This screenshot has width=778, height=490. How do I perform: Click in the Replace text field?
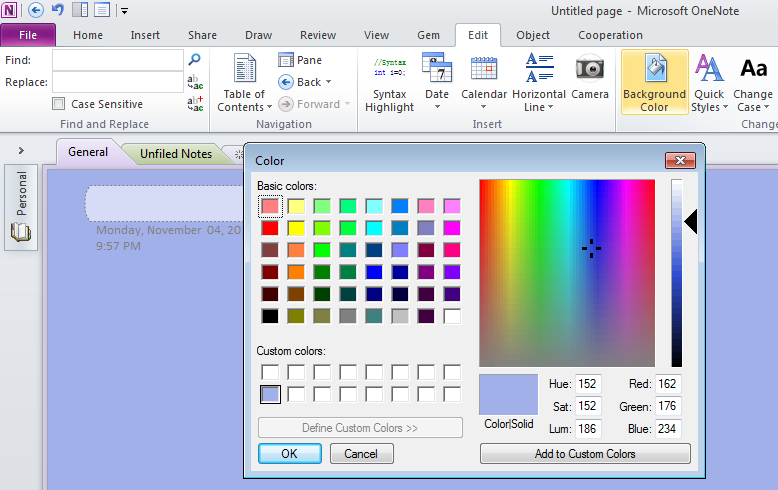pos(118,82)
